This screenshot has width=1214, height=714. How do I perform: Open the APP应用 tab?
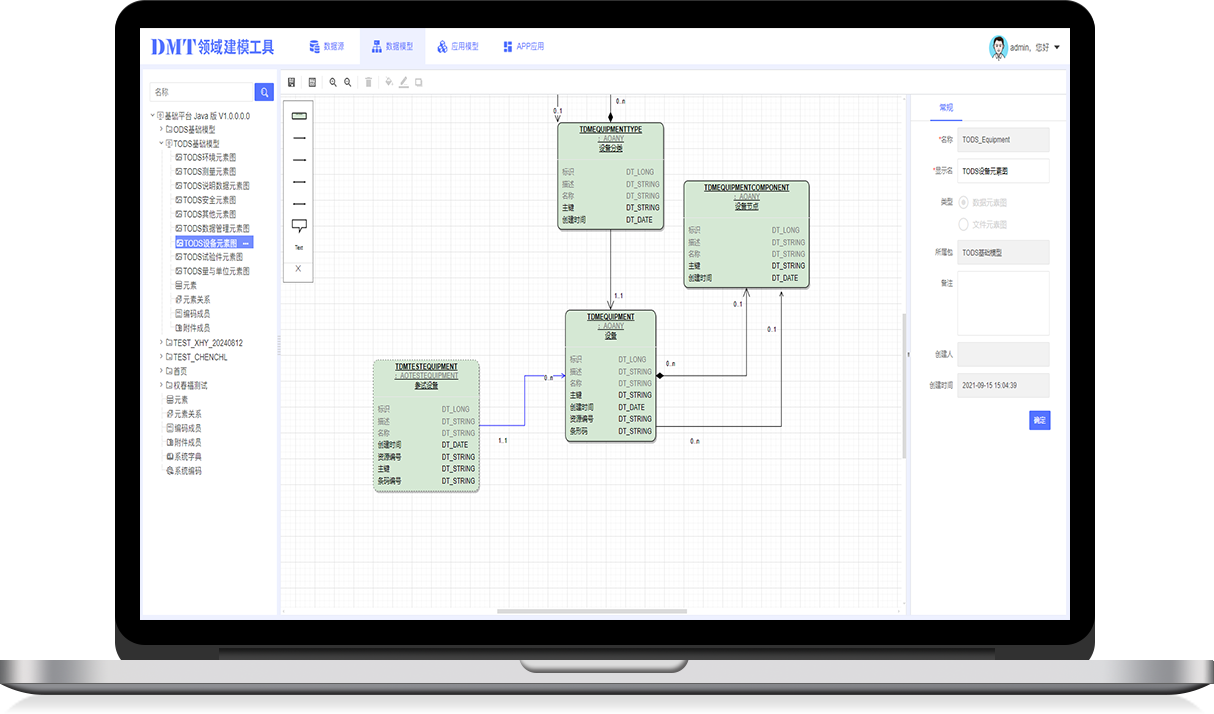[523, 47]
